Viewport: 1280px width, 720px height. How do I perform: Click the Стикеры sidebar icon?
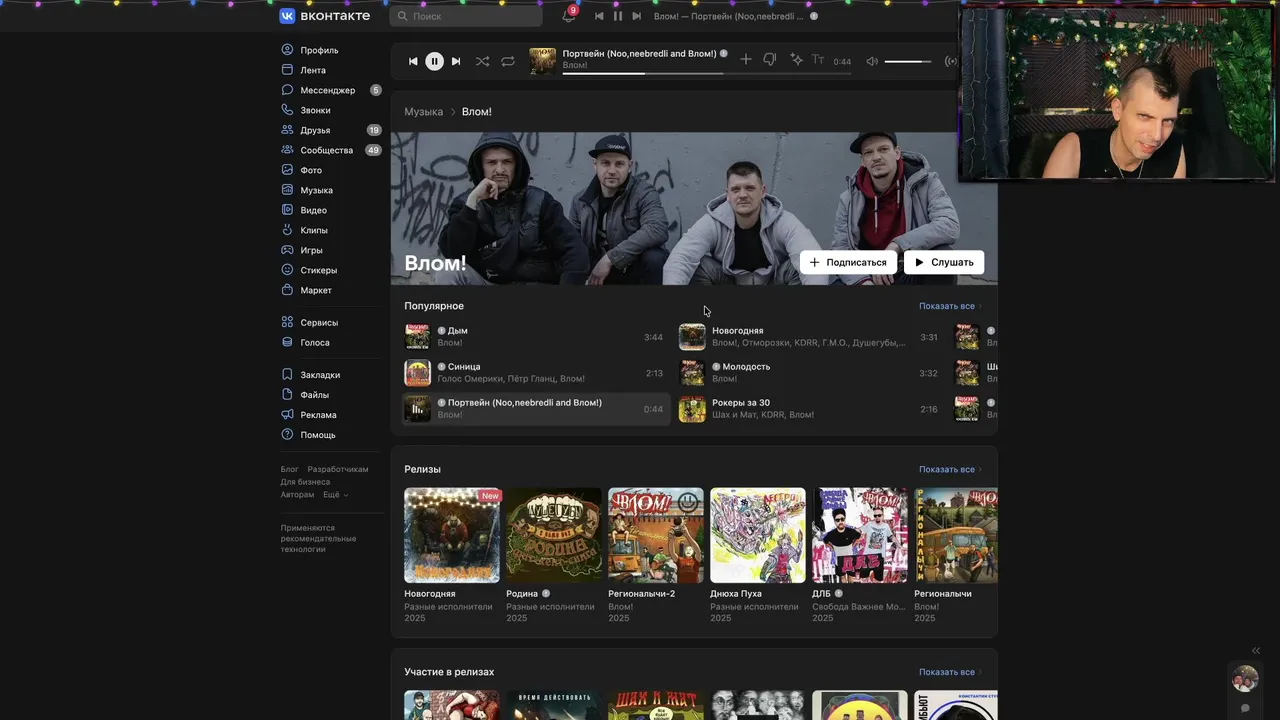point(288,270)
